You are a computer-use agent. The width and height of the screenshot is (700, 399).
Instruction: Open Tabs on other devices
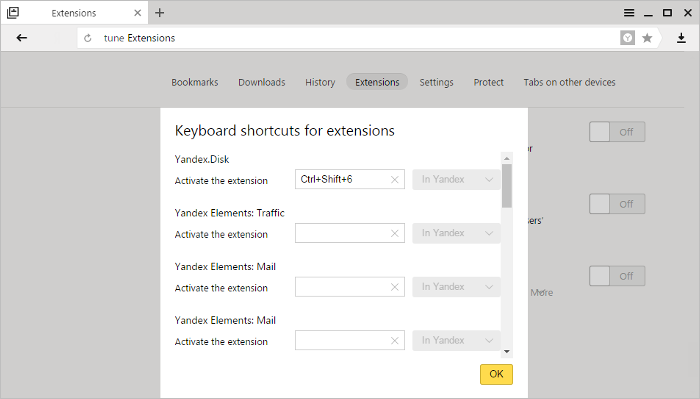[569, 82]
